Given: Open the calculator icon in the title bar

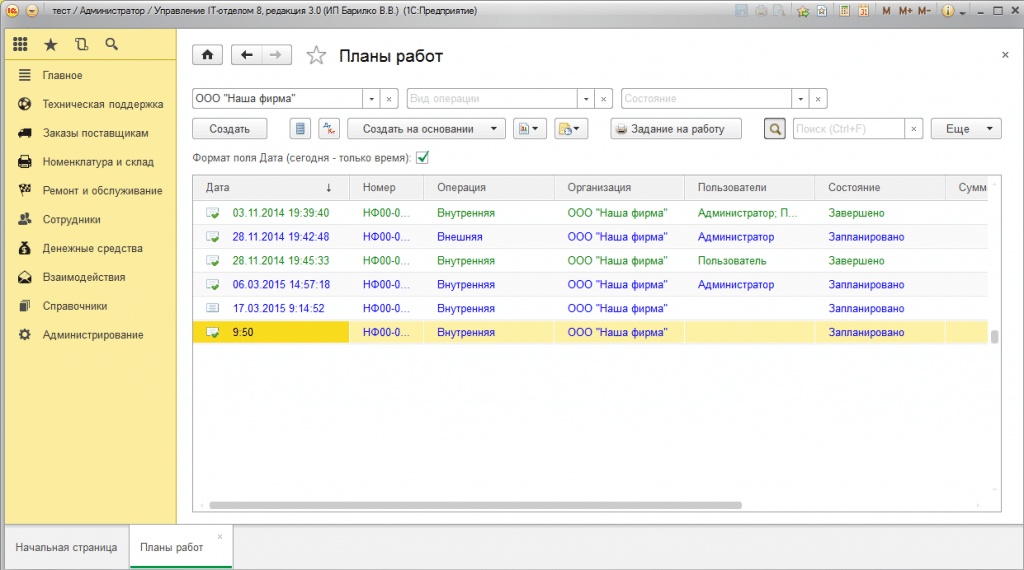Looking at the screenshot, I should (x=844, y=10).
